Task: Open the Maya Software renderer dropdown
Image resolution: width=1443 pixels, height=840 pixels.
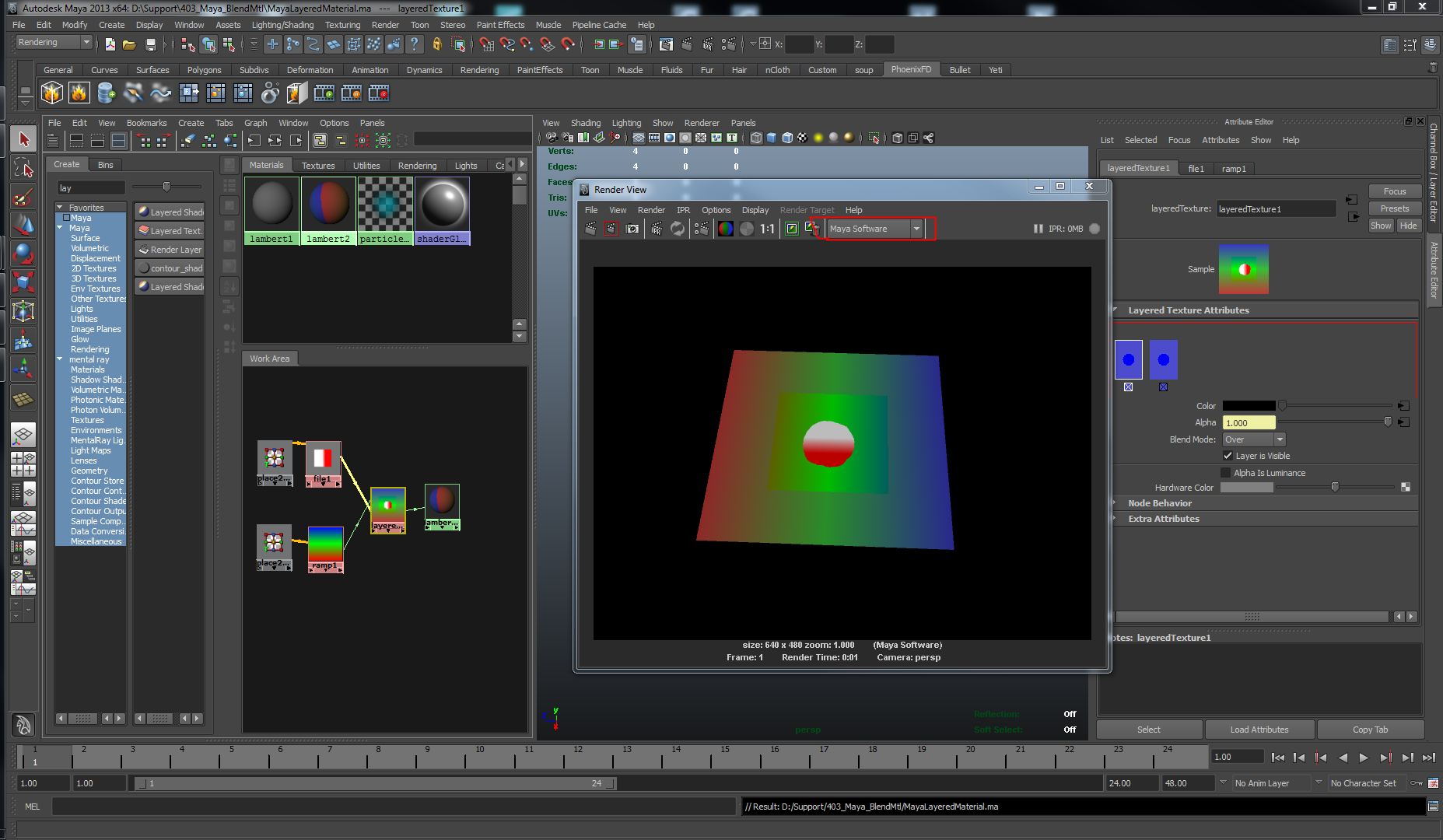Action: coord(874,229)
